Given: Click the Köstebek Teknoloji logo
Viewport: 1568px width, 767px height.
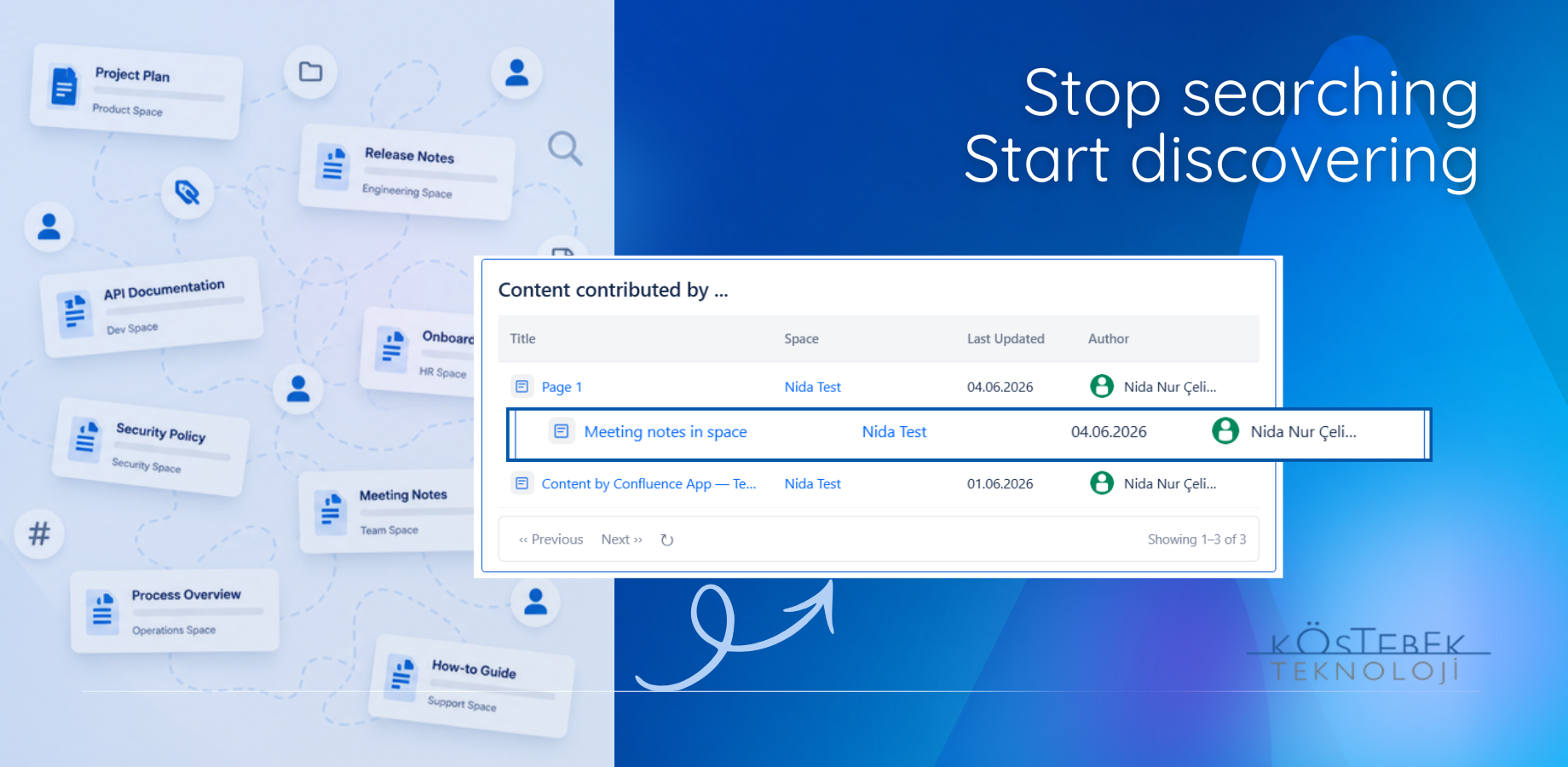Looking at the screenshot, I should 1369,654.
